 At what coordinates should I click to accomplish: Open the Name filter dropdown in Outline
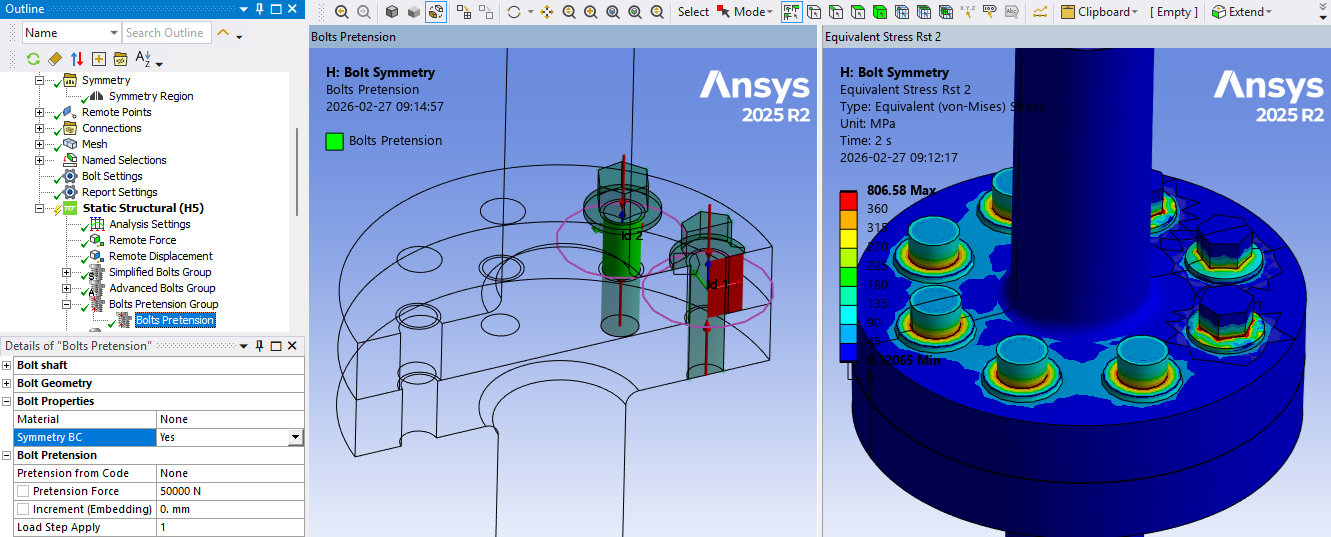(113, 33)
